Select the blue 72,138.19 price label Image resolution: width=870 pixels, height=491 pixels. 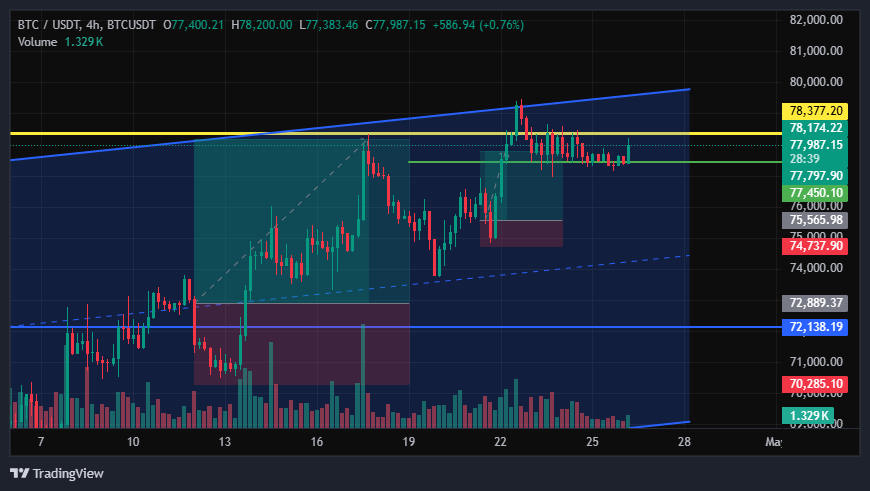tap(815, 327)
